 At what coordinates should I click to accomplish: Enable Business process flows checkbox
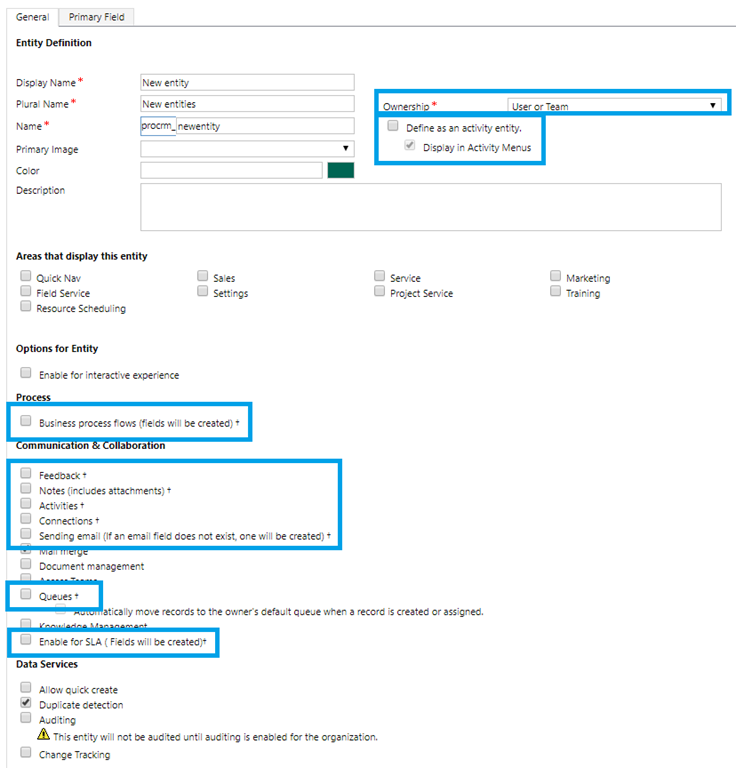[26, 422]
